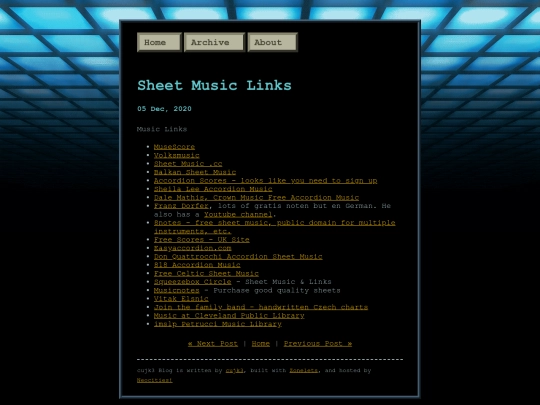Follow the Volksmusic link
The height and width of the screenshot is (405, 540).
[176, 155]
